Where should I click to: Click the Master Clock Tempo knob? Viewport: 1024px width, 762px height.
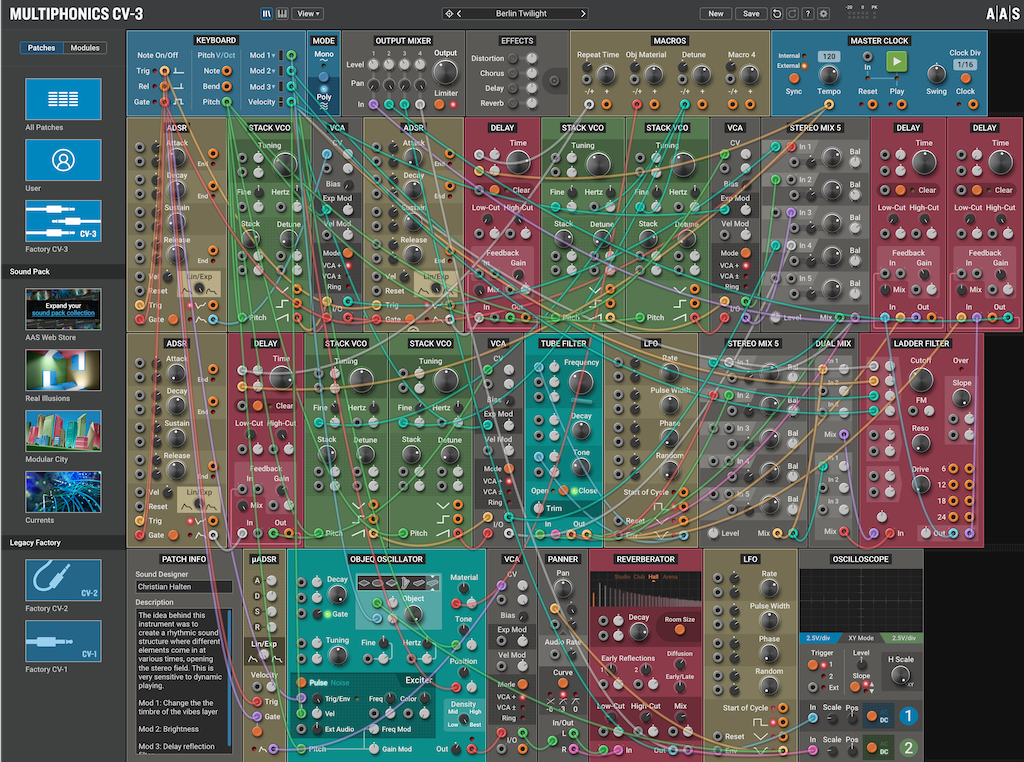point(829,76)
